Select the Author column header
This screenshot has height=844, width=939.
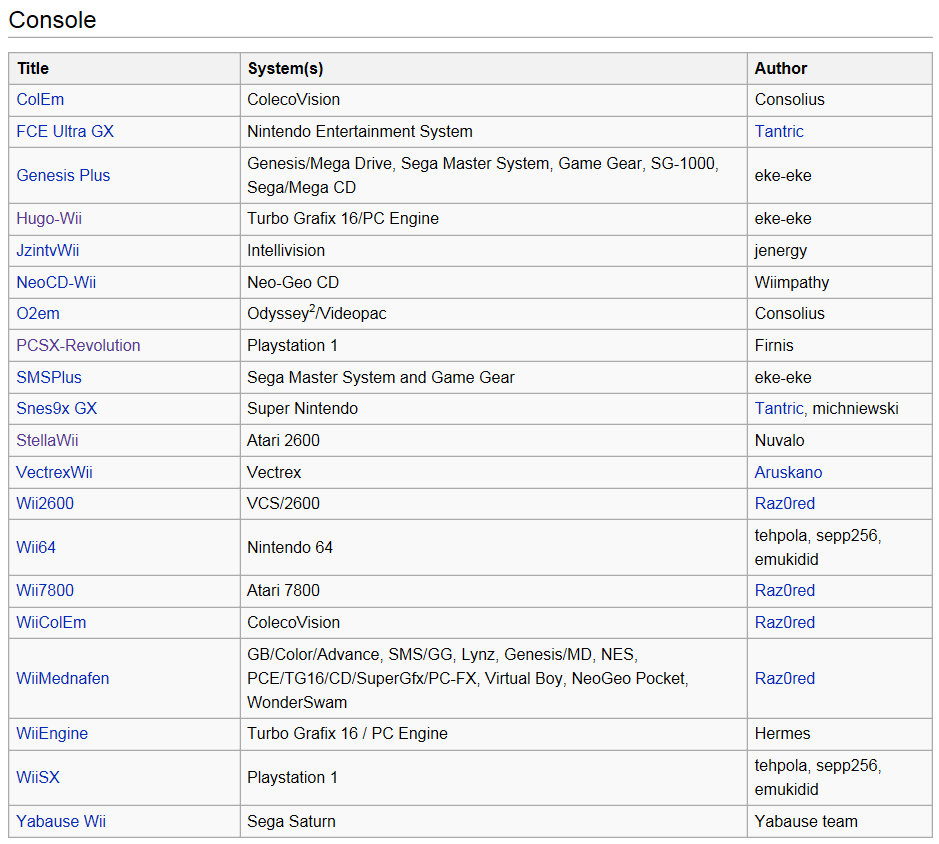coord(840,68)
